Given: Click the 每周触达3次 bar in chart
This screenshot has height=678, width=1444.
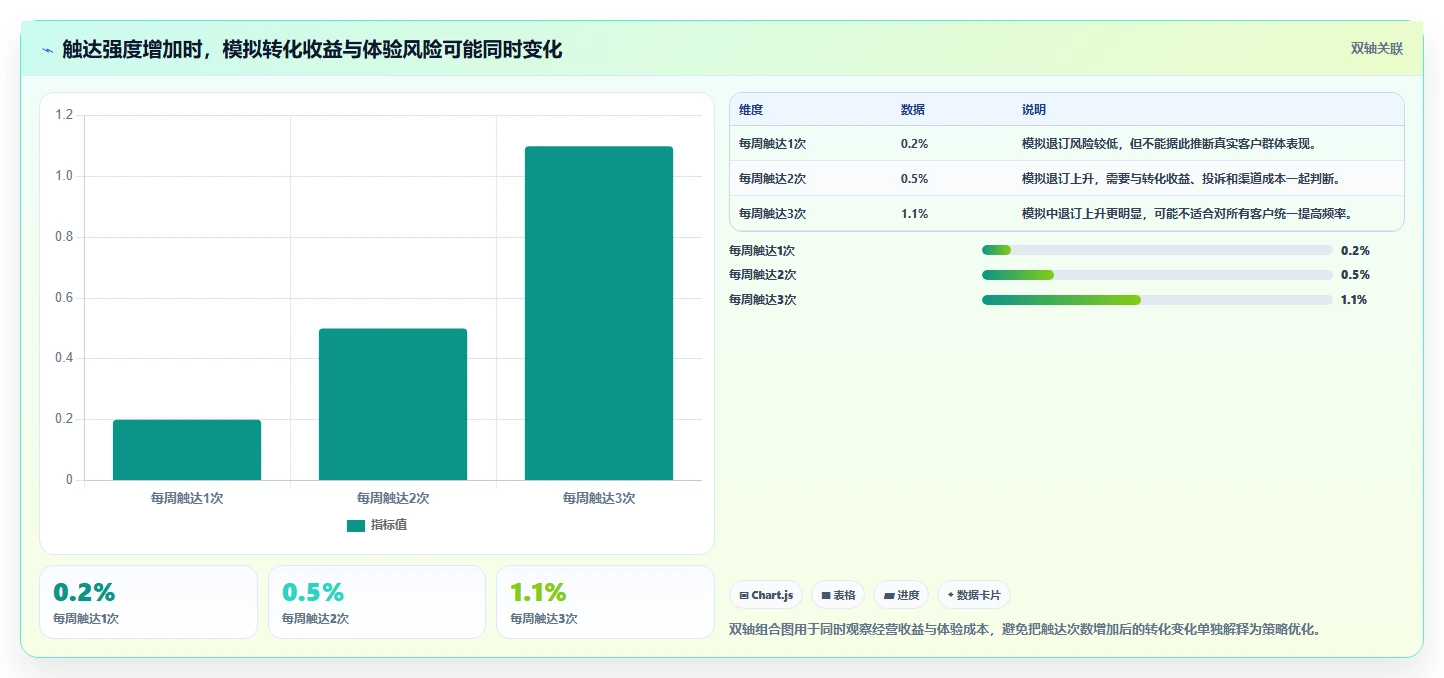Looking at the screenshot, I should tap(599, 313).
